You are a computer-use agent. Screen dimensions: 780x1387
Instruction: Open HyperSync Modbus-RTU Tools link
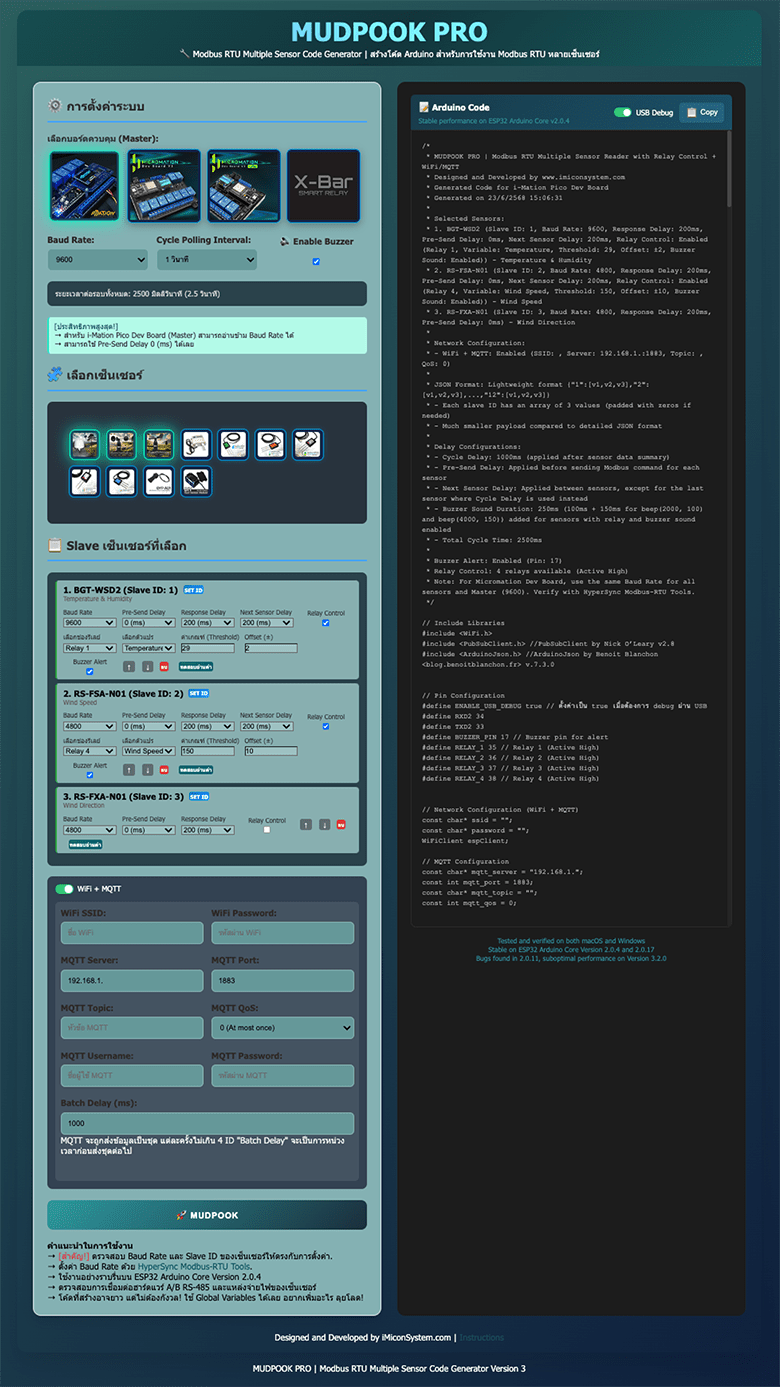194,1266
